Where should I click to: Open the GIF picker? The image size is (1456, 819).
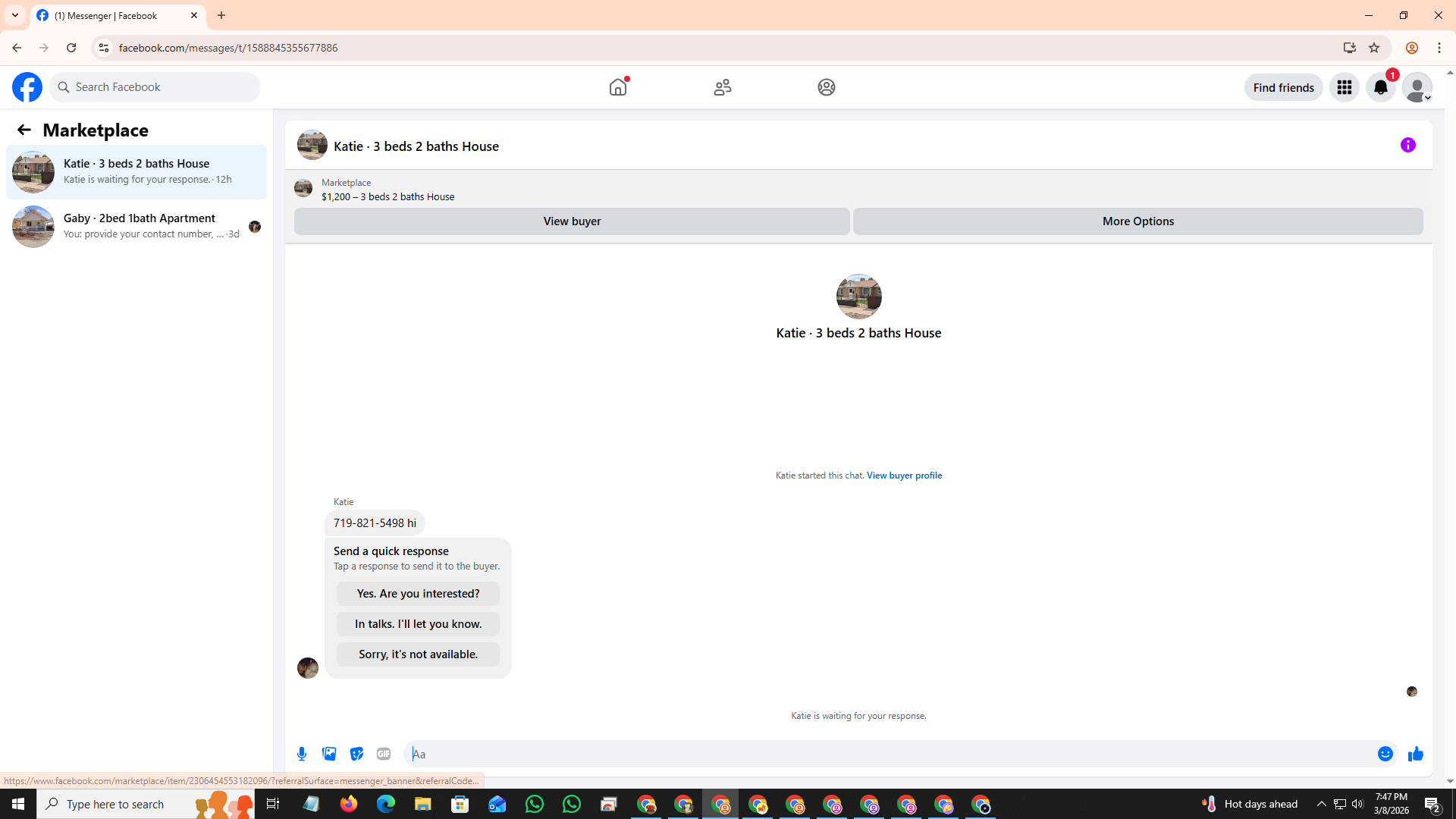pos(384,754)
